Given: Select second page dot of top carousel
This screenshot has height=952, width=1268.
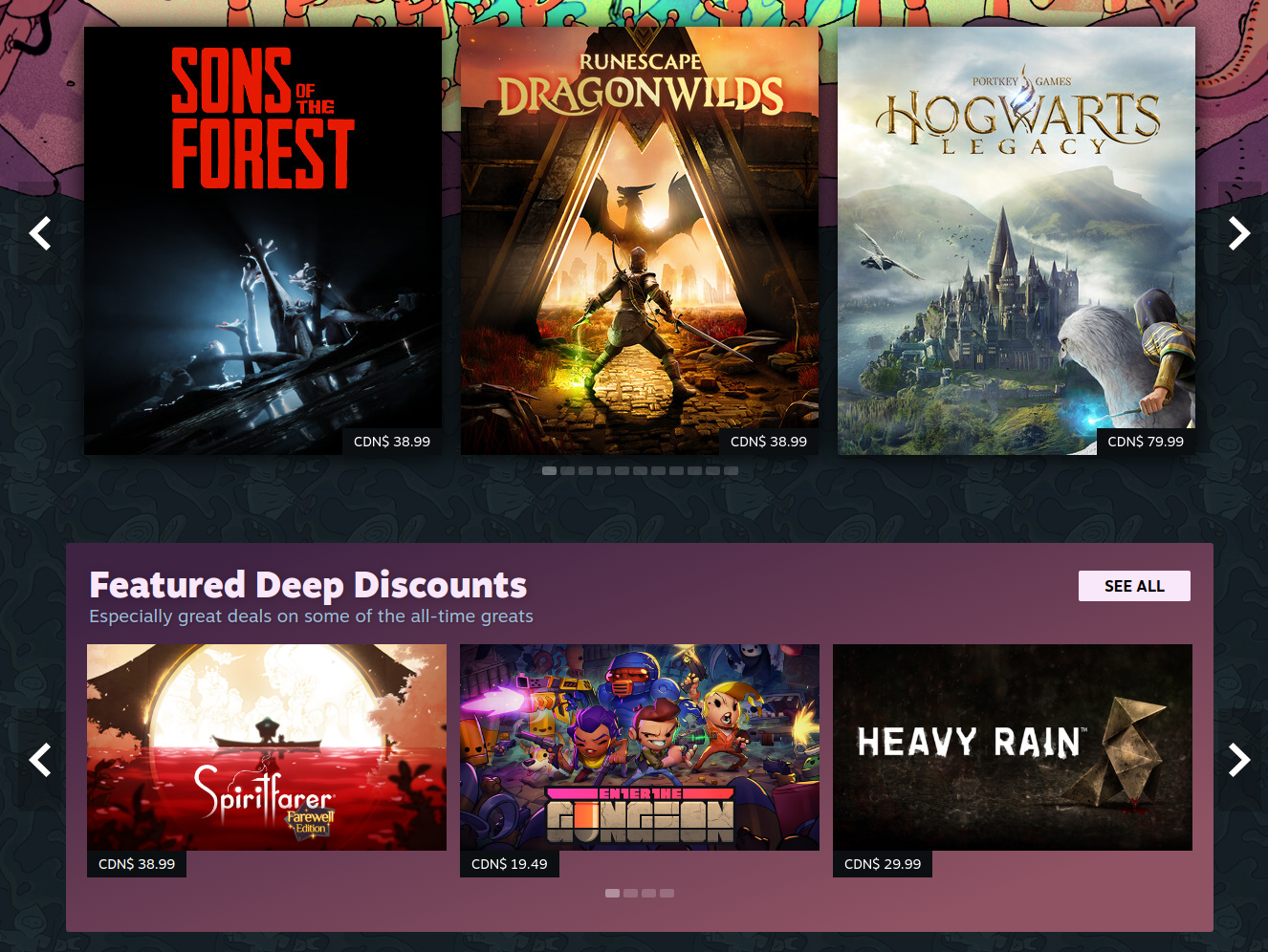Looking at the screenshot, I should pyautogui.click(x=567, y=470).
